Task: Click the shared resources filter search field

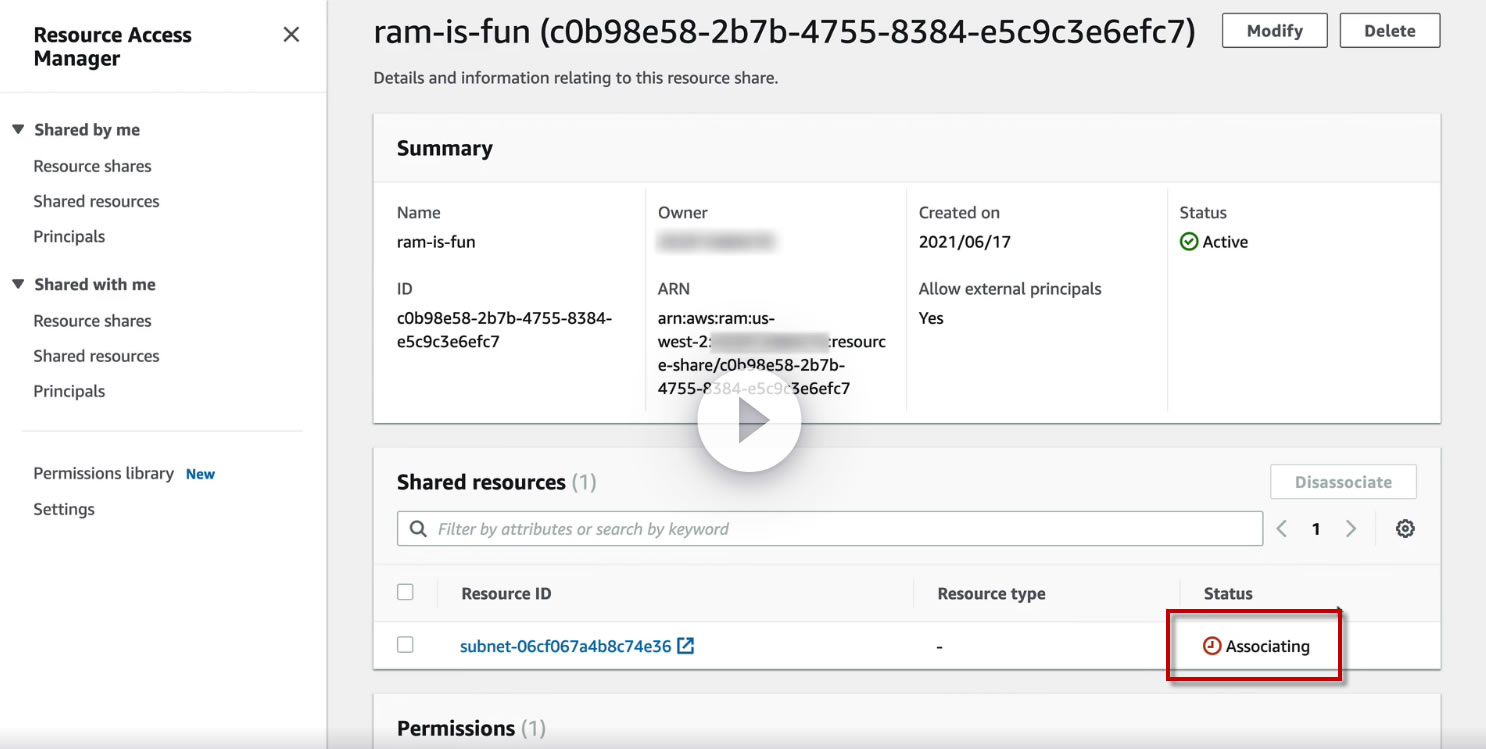Action: [840, 529]
